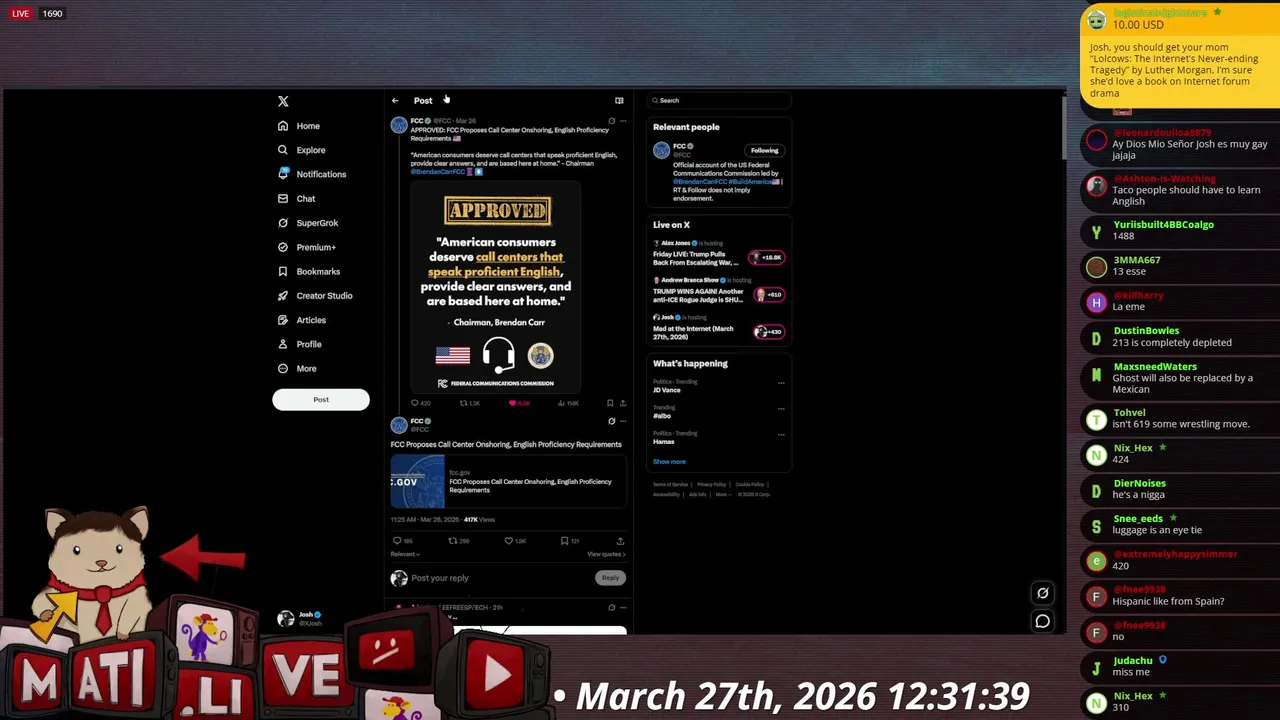Open #albo trending topic
The width and height of the screenshot is (1280, 720).
click(x=662, y=416)
